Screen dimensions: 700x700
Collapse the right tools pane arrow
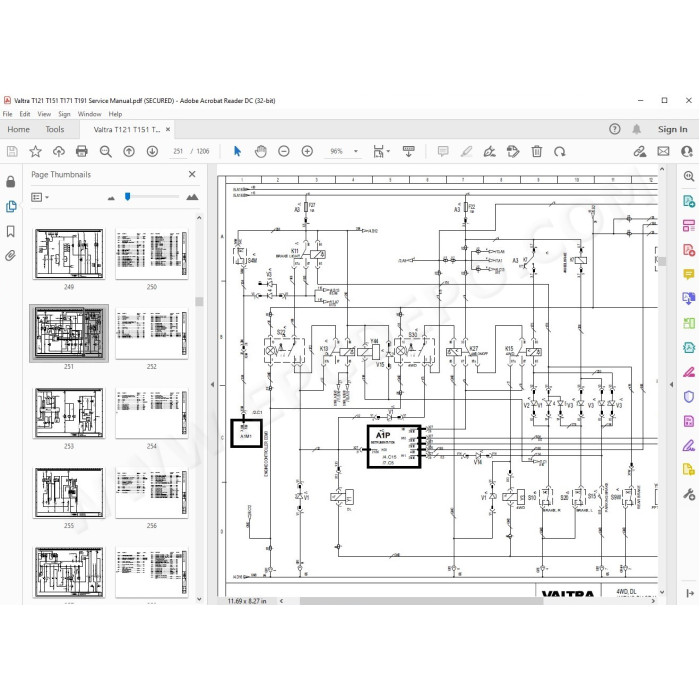tap(671, 384)
